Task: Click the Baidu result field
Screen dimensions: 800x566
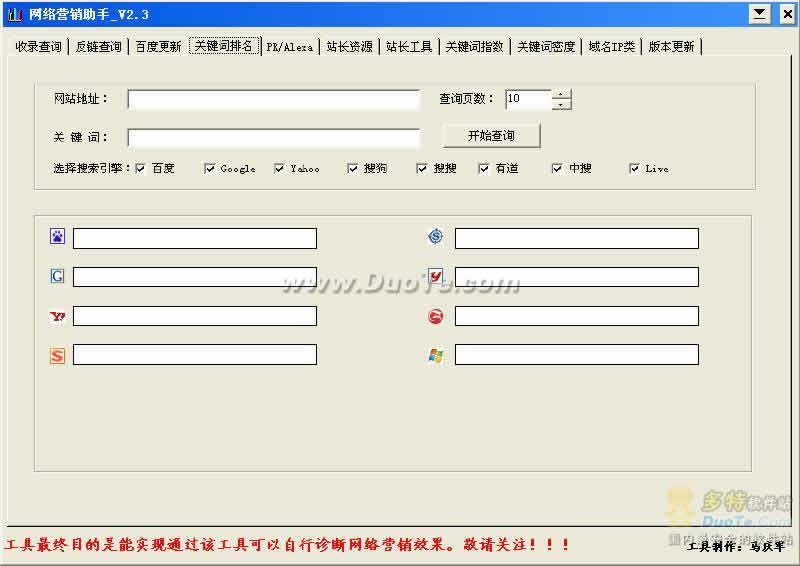Action: [x=195, y=238]
